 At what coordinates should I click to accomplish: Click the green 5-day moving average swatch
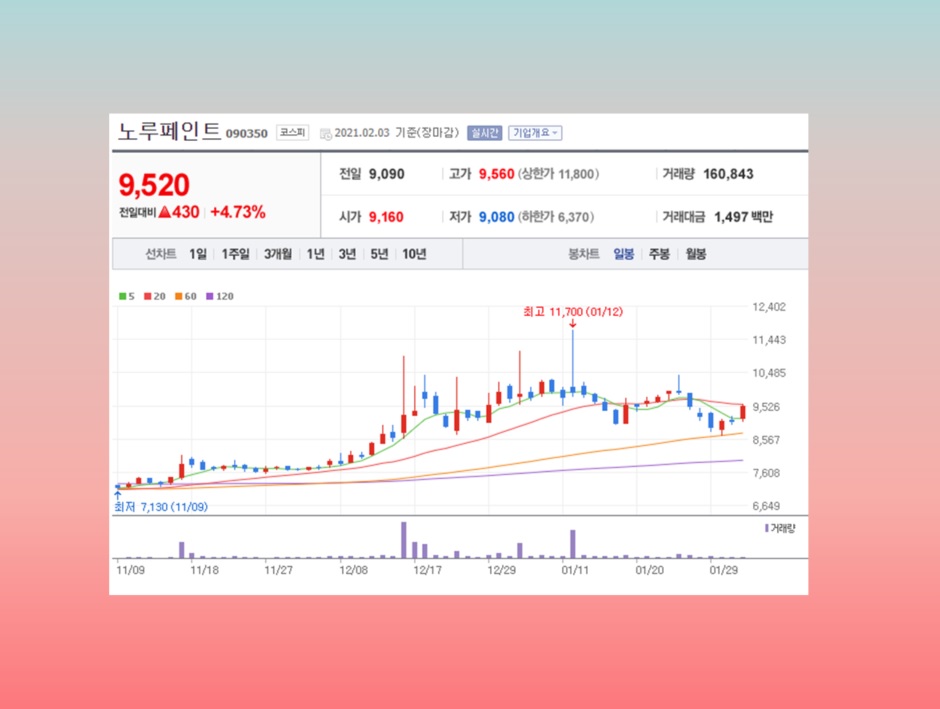pos(122,296)
